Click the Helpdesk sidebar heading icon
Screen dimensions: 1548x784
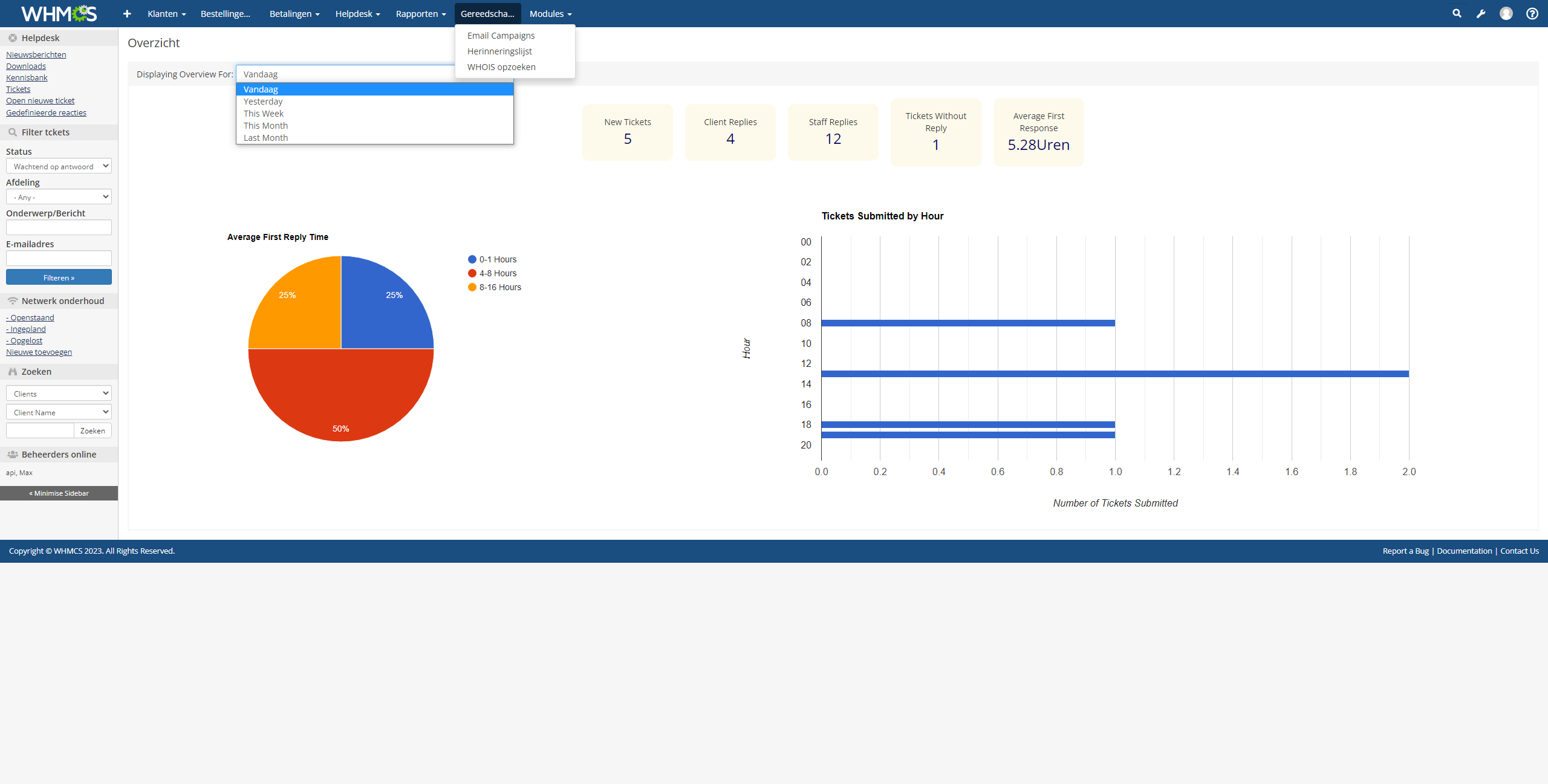point(13,38)
